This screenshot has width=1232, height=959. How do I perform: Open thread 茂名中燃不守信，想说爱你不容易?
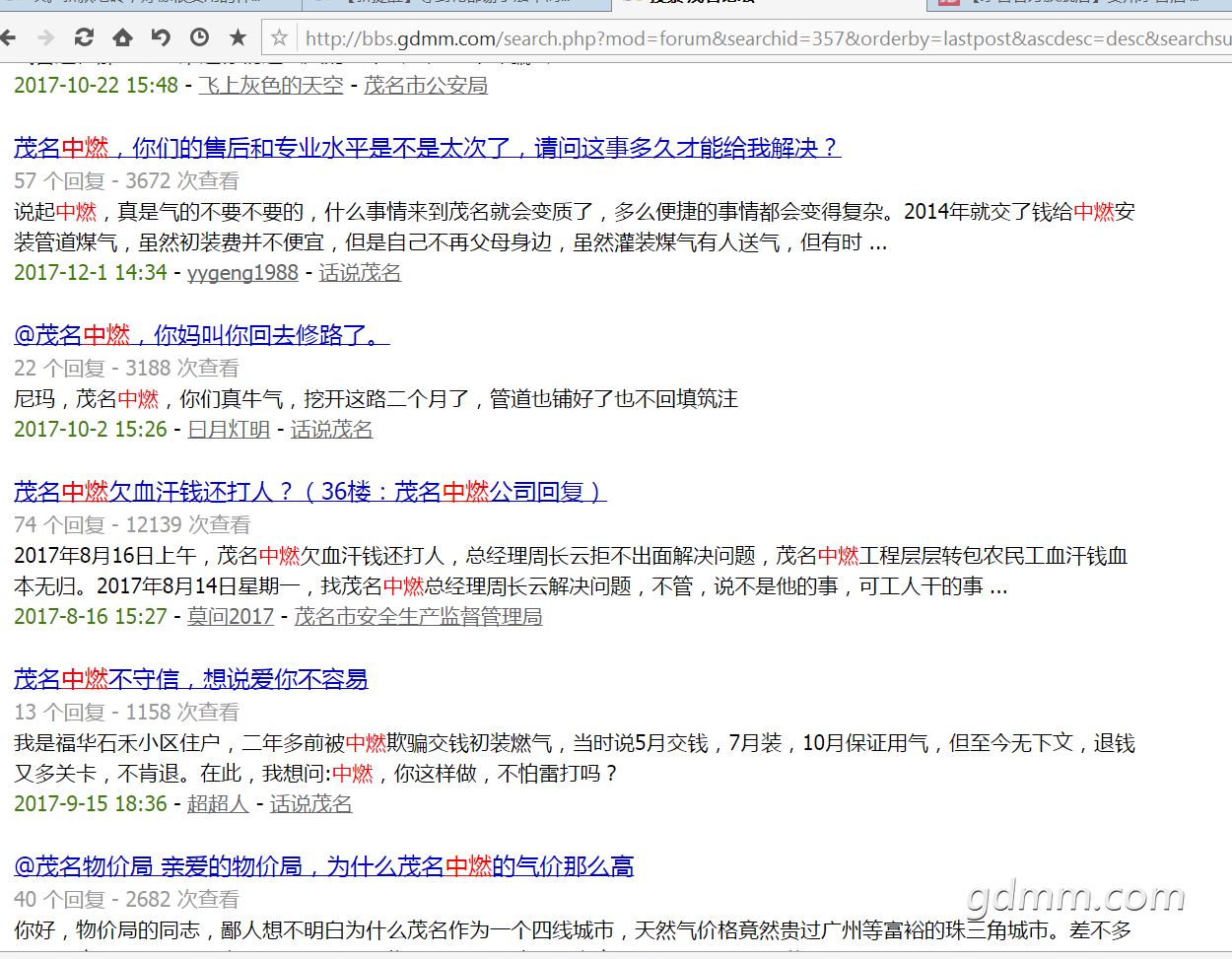tap(191, 679)
